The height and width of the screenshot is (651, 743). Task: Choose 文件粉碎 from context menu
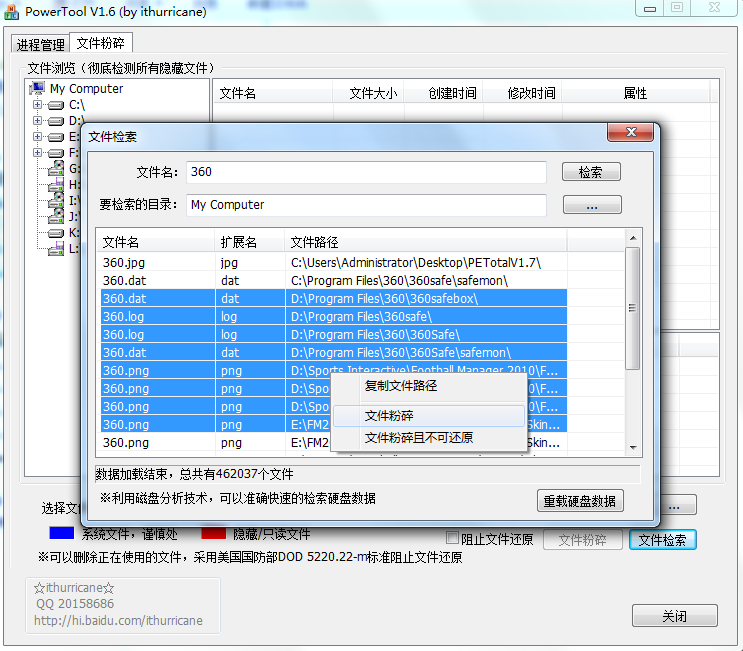coord(429,416)
